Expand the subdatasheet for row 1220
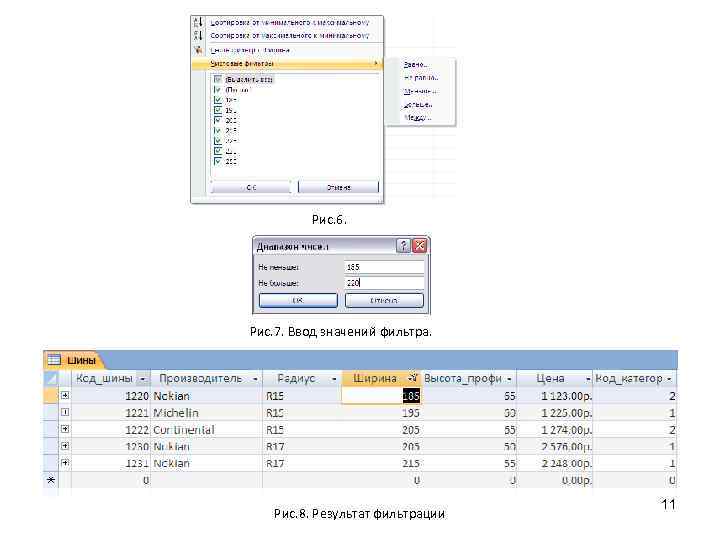 click(65, 395)
